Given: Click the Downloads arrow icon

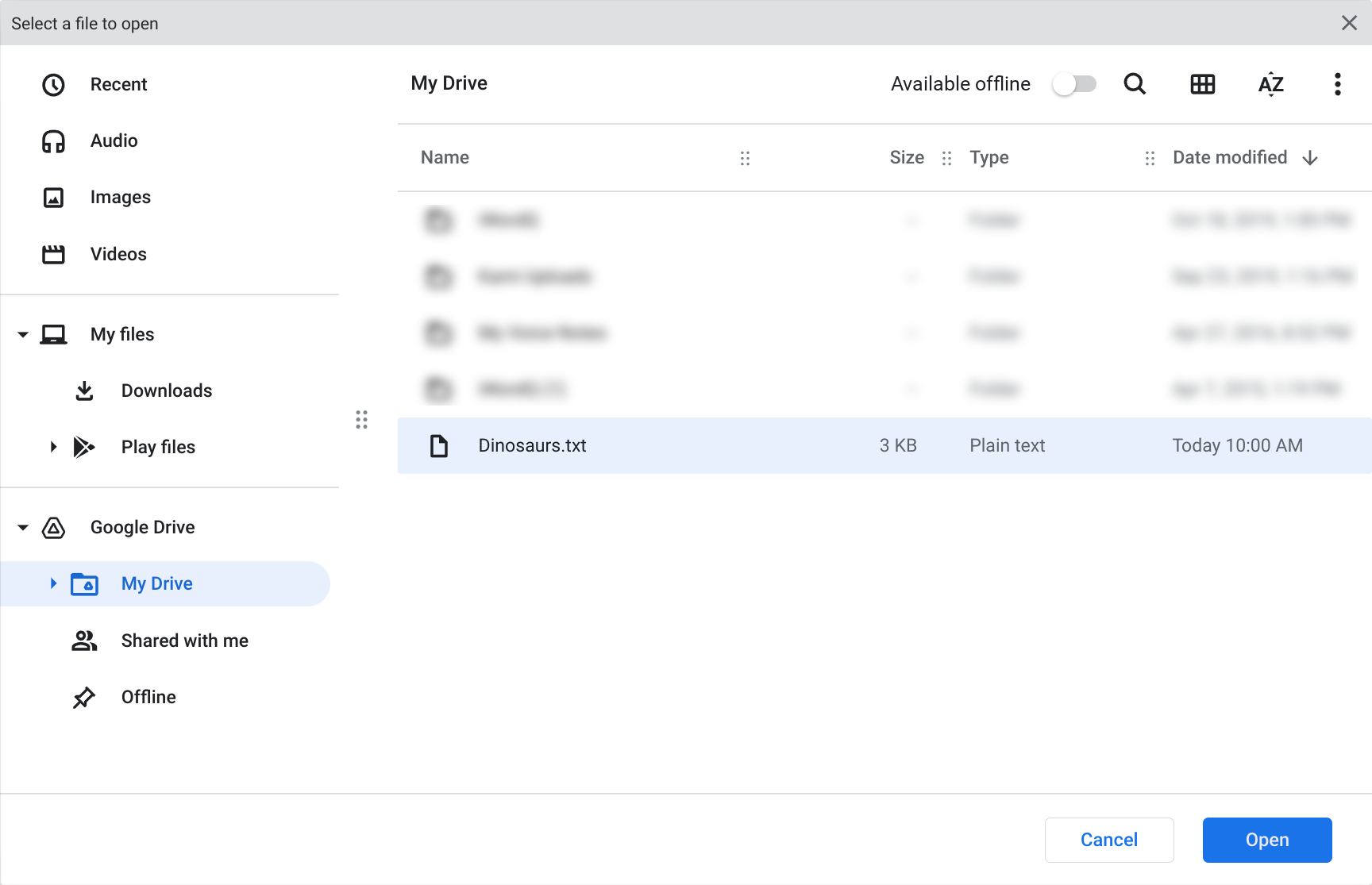Looking at the screenshot, I should tap(84, 391).
